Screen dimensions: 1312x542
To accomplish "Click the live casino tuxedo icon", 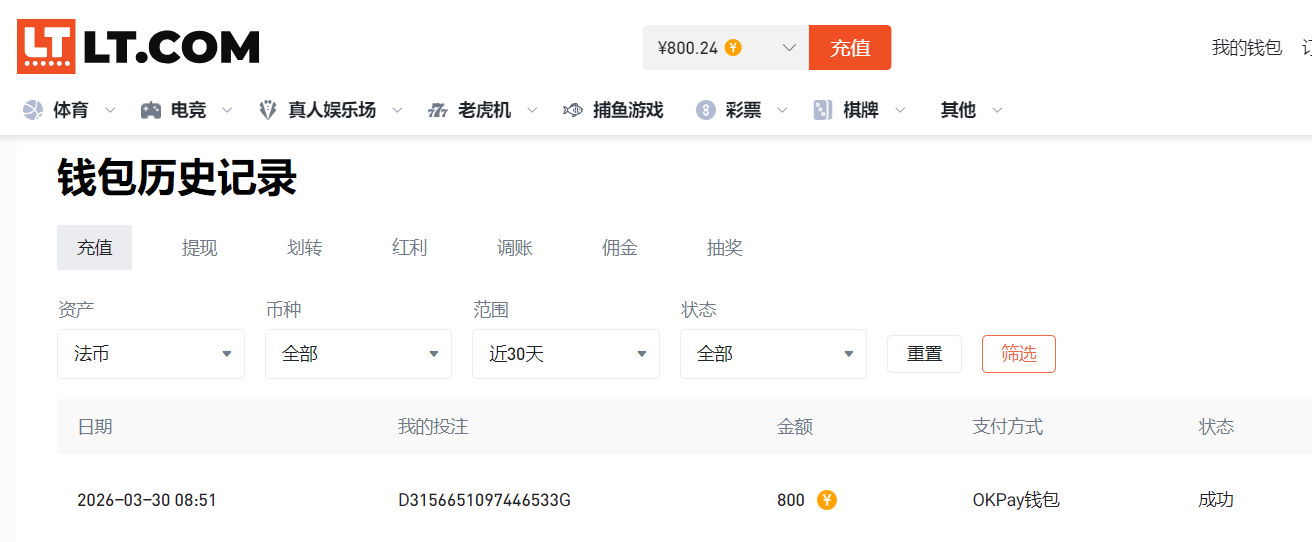I will (x=268, y=110).
